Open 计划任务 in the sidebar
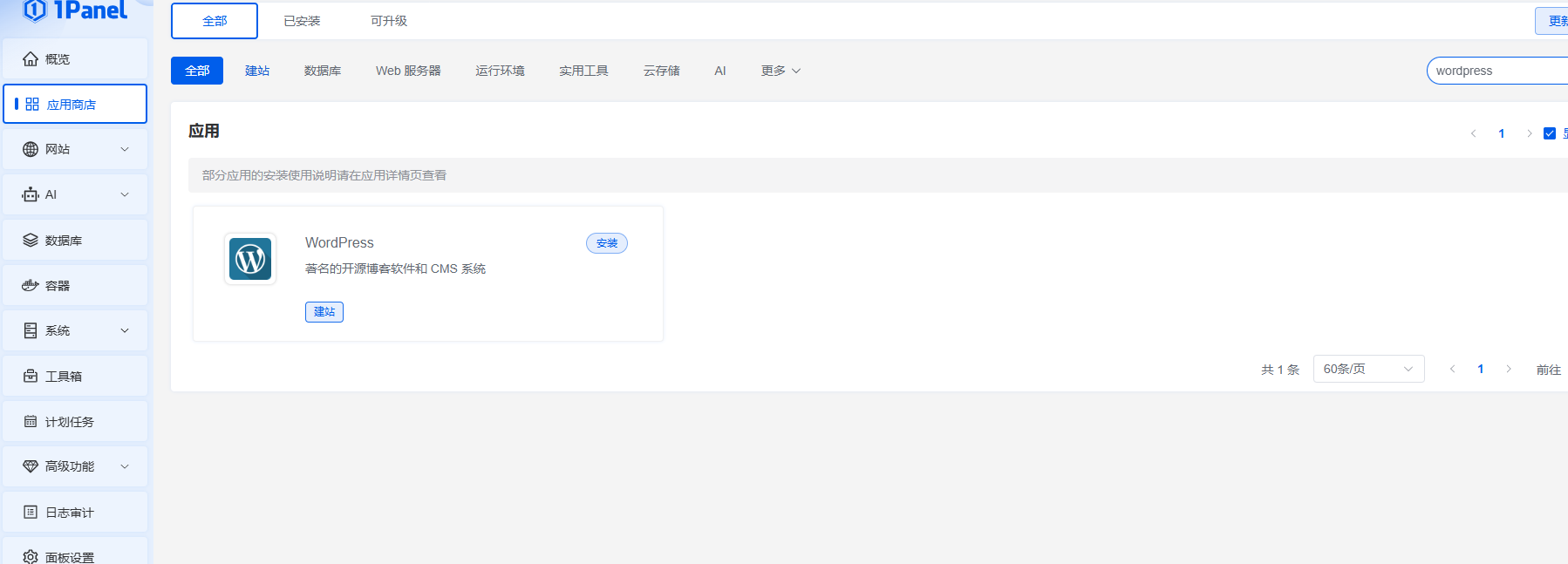The image size is (1568, 564). pos(75,421)
